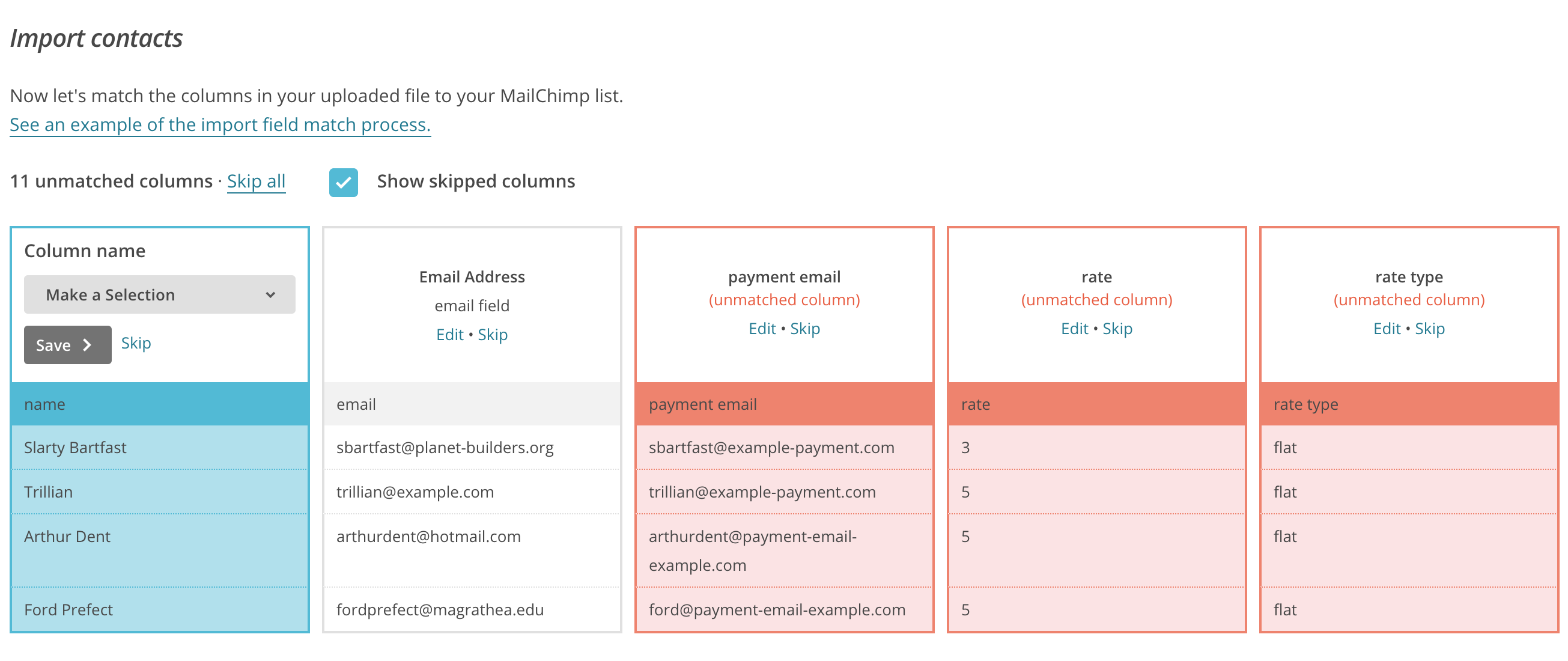Click trillian@example.com cell
Image resolution: width=1568 pixels, height=661 pixels.
coord(472,492)
